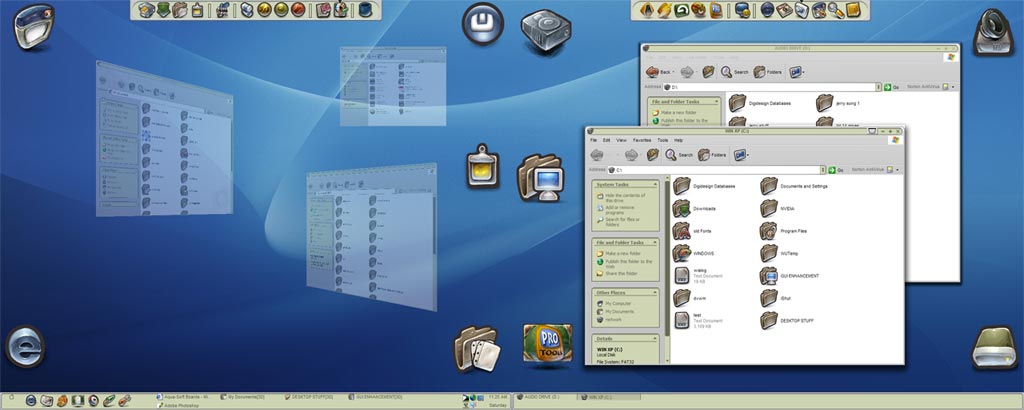1024x410 pixels.
Task: Click Back button in AUDIO DRIVE (D:) window
Action: tap(659, 72)
